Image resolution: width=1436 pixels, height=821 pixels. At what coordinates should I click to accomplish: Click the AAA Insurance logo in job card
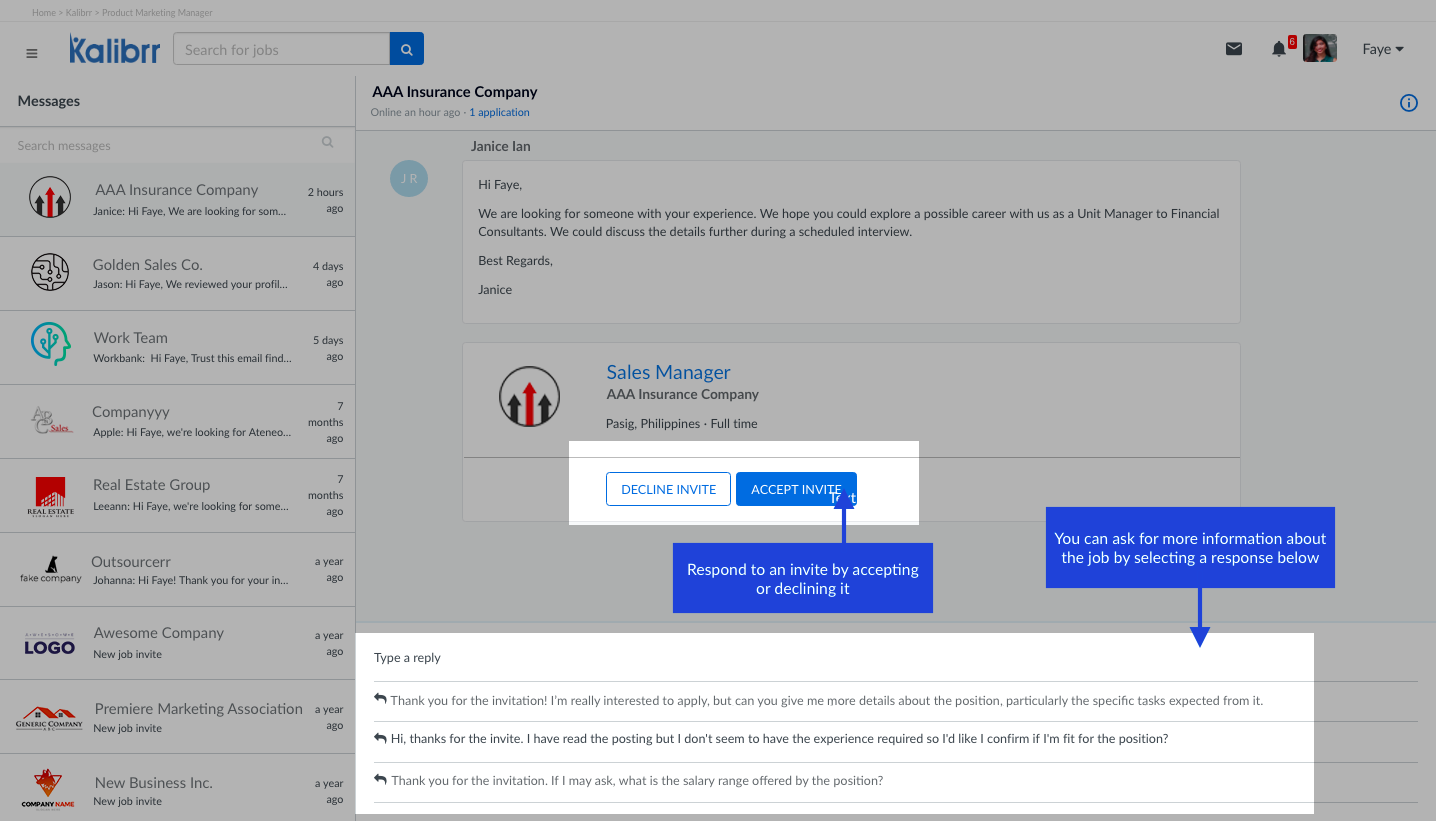pyautogui.click(x=529, y=397)
